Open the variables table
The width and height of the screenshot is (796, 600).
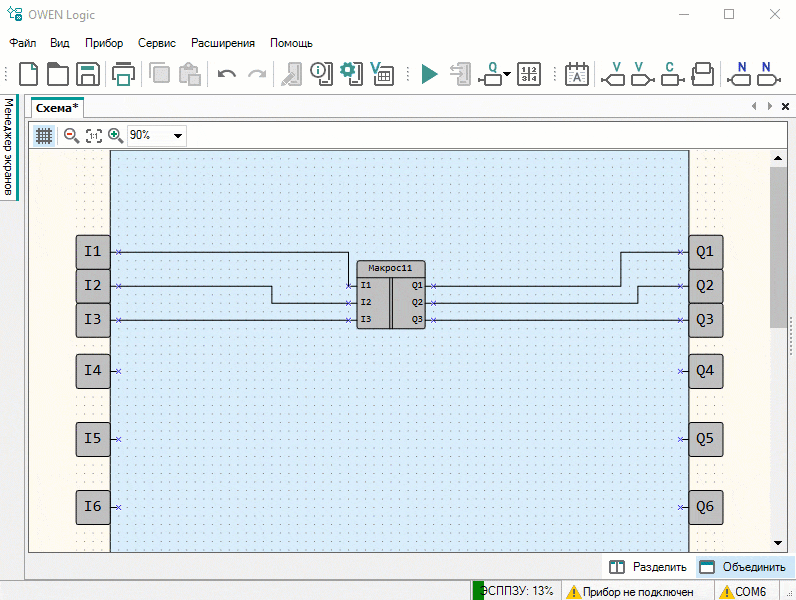[381, 74]
